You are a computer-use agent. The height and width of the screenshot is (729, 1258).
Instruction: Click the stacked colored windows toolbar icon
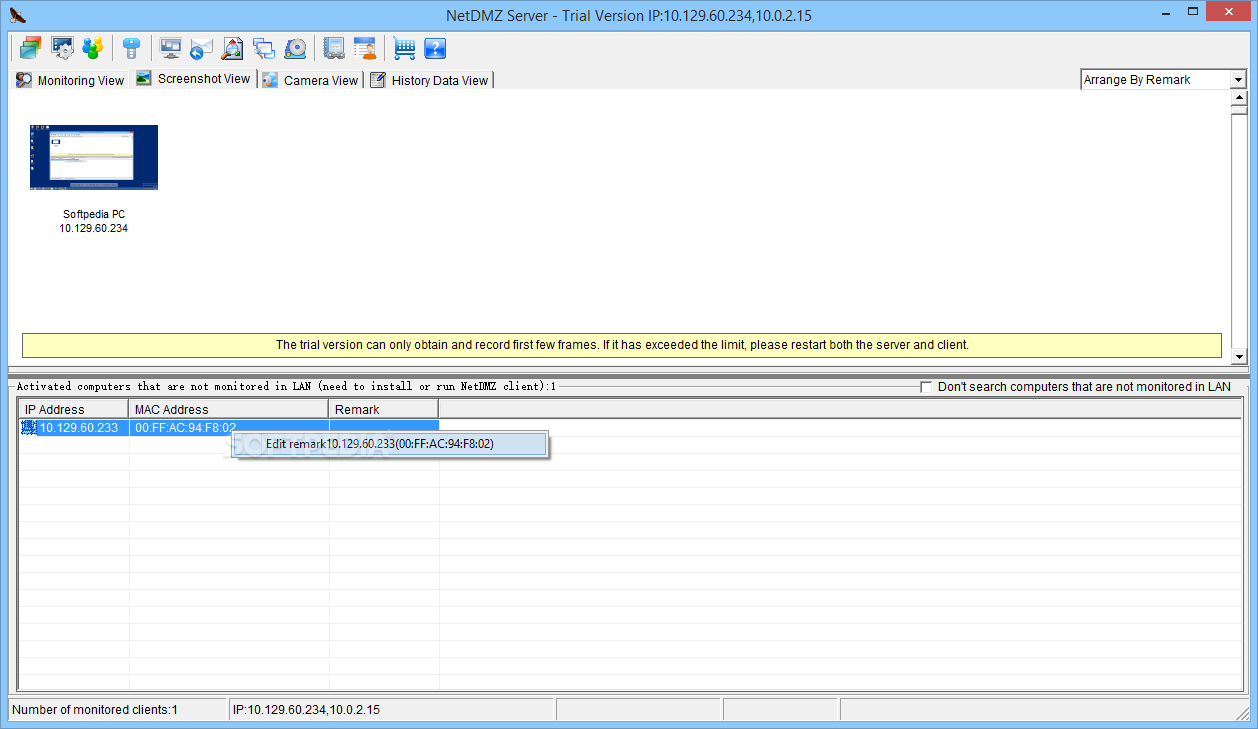click(30, 48)
